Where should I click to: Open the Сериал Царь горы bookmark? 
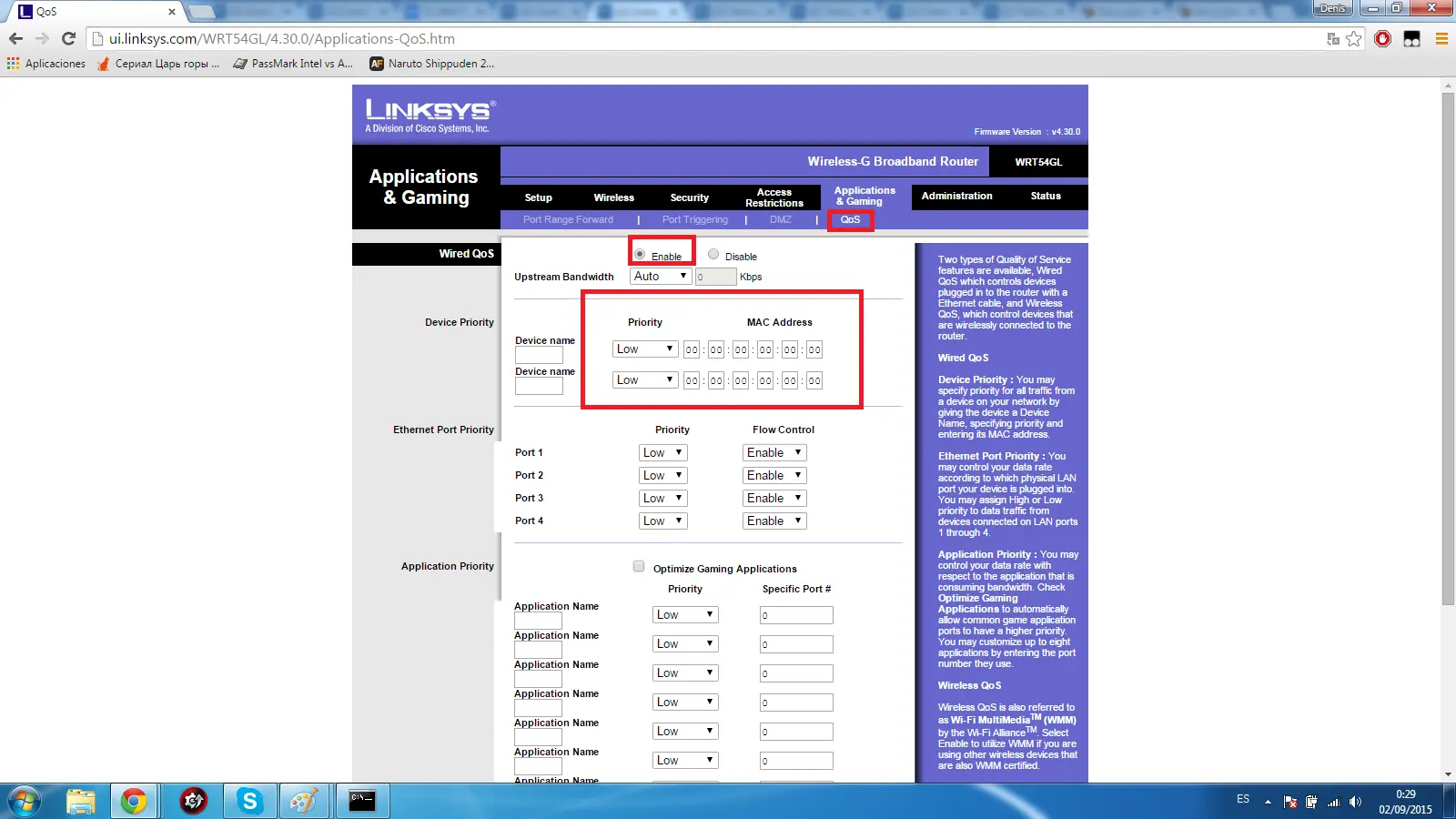tap(158, 64)
